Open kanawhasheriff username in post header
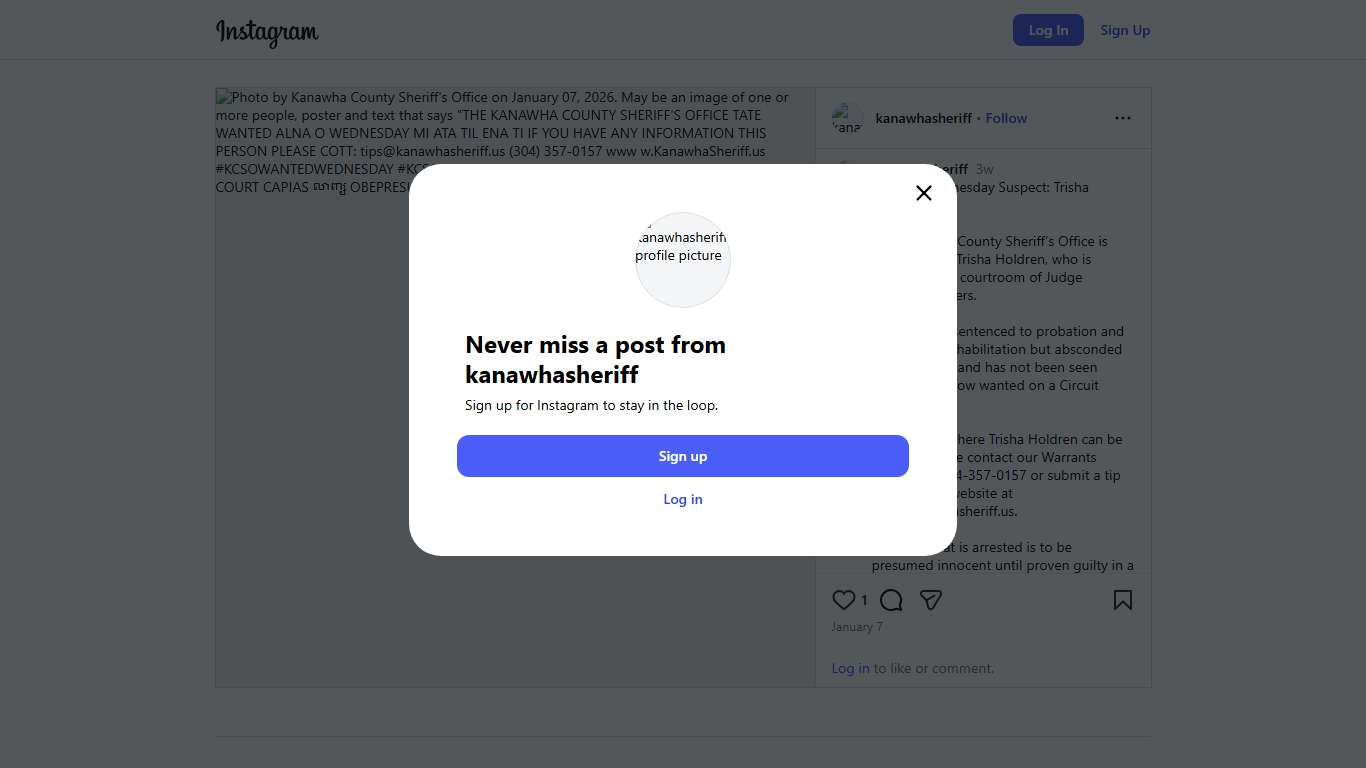Viewport: 1366px width, 768px height. coord(923,118)
